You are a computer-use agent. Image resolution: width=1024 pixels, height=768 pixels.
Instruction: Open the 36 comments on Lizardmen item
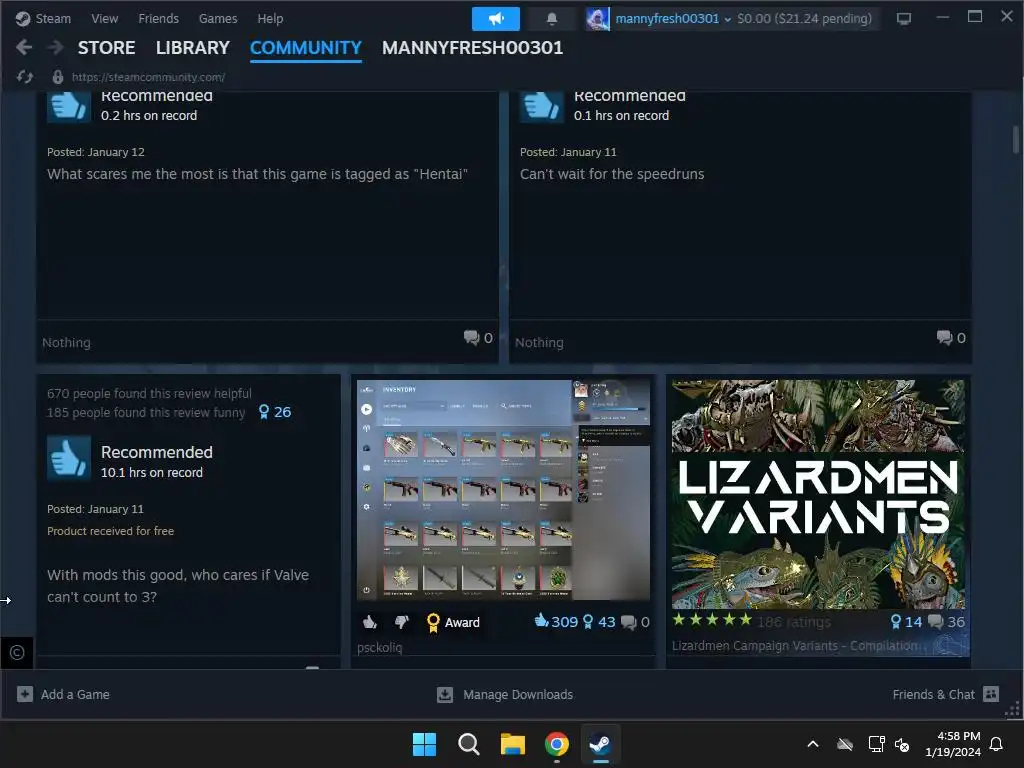pos(946,622)
